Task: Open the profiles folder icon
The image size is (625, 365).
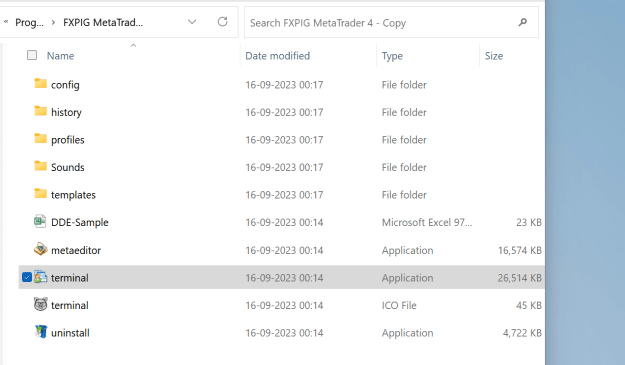Action: click(40, 139)
